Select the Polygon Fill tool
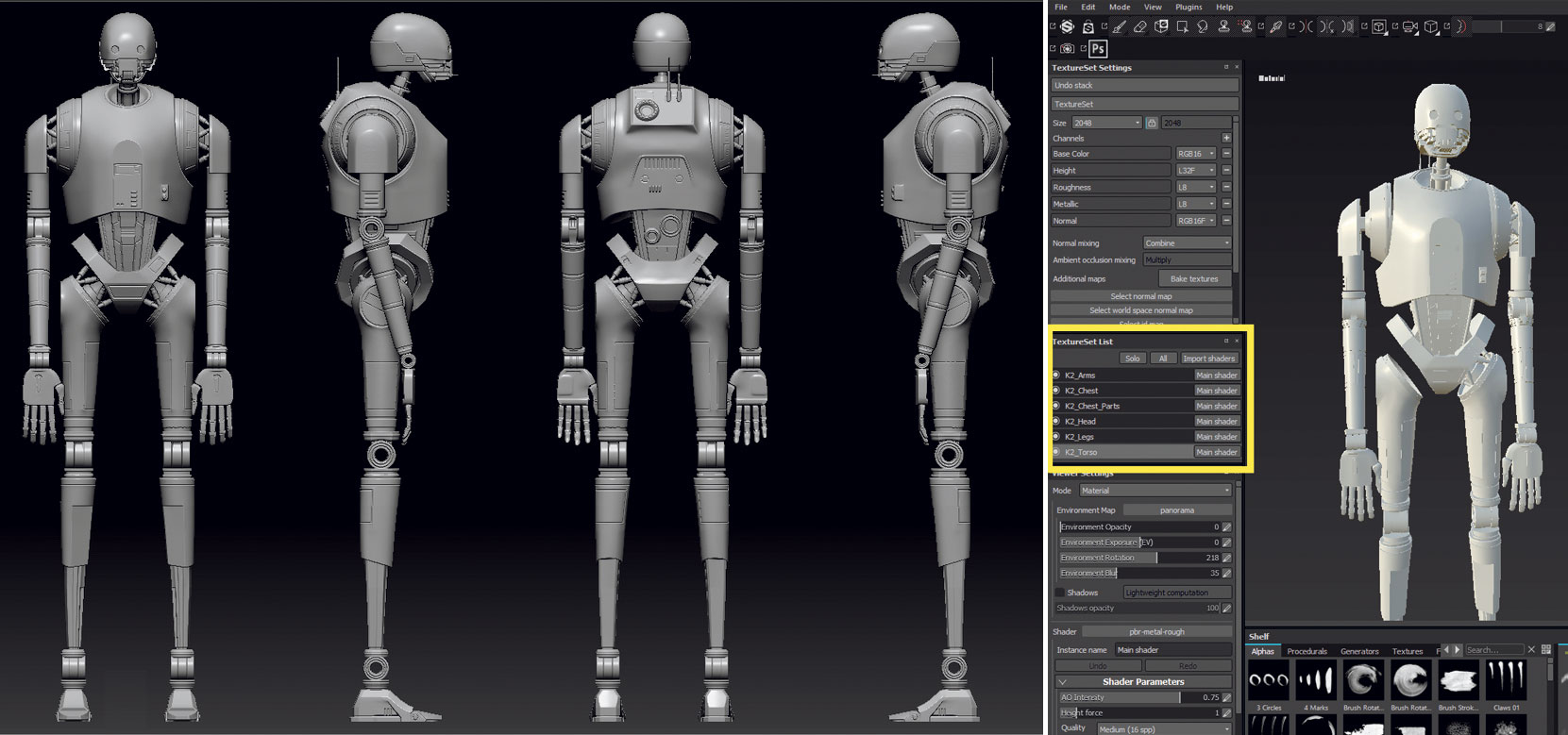The image size is (1568, 735). pyautogui.click(x=1182, y=26)
